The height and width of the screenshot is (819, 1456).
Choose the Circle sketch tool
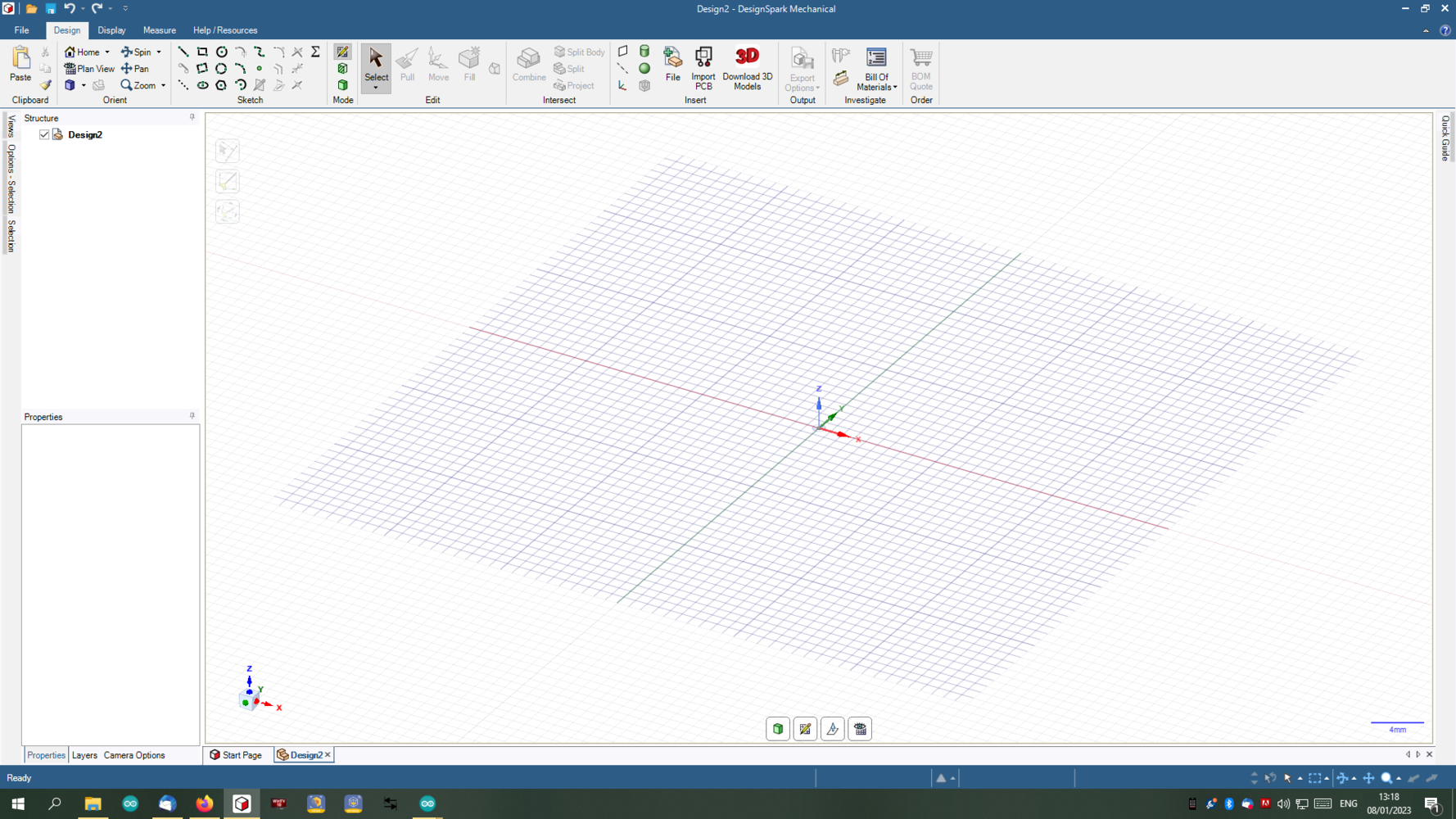(221, 52)
